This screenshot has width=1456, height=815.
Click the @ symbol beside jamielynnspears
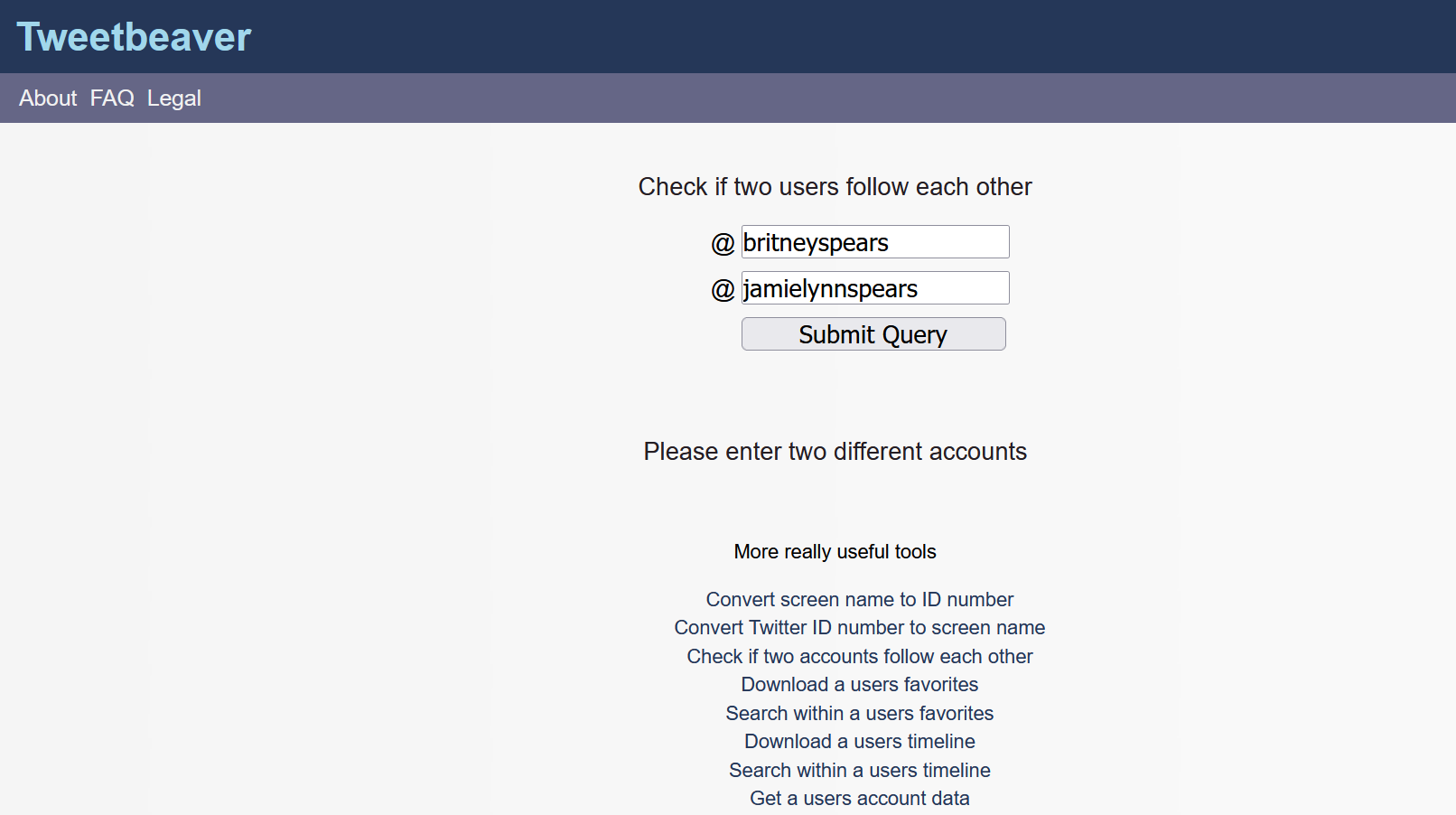coord(723,290)
